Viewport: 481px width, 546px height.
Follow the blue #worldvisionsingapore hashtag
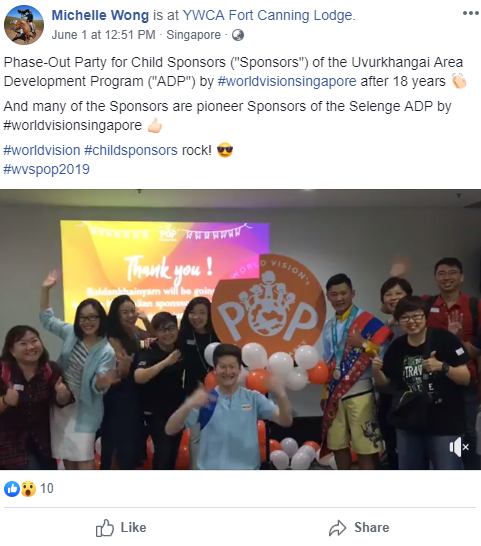pyautogui.click(x=287, y=81)
